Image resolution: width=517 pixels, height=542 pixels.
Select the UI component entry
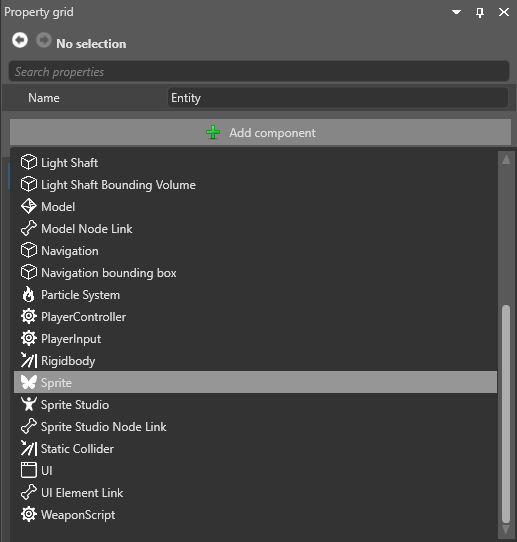pyautogui.click(x=255, y=470)
